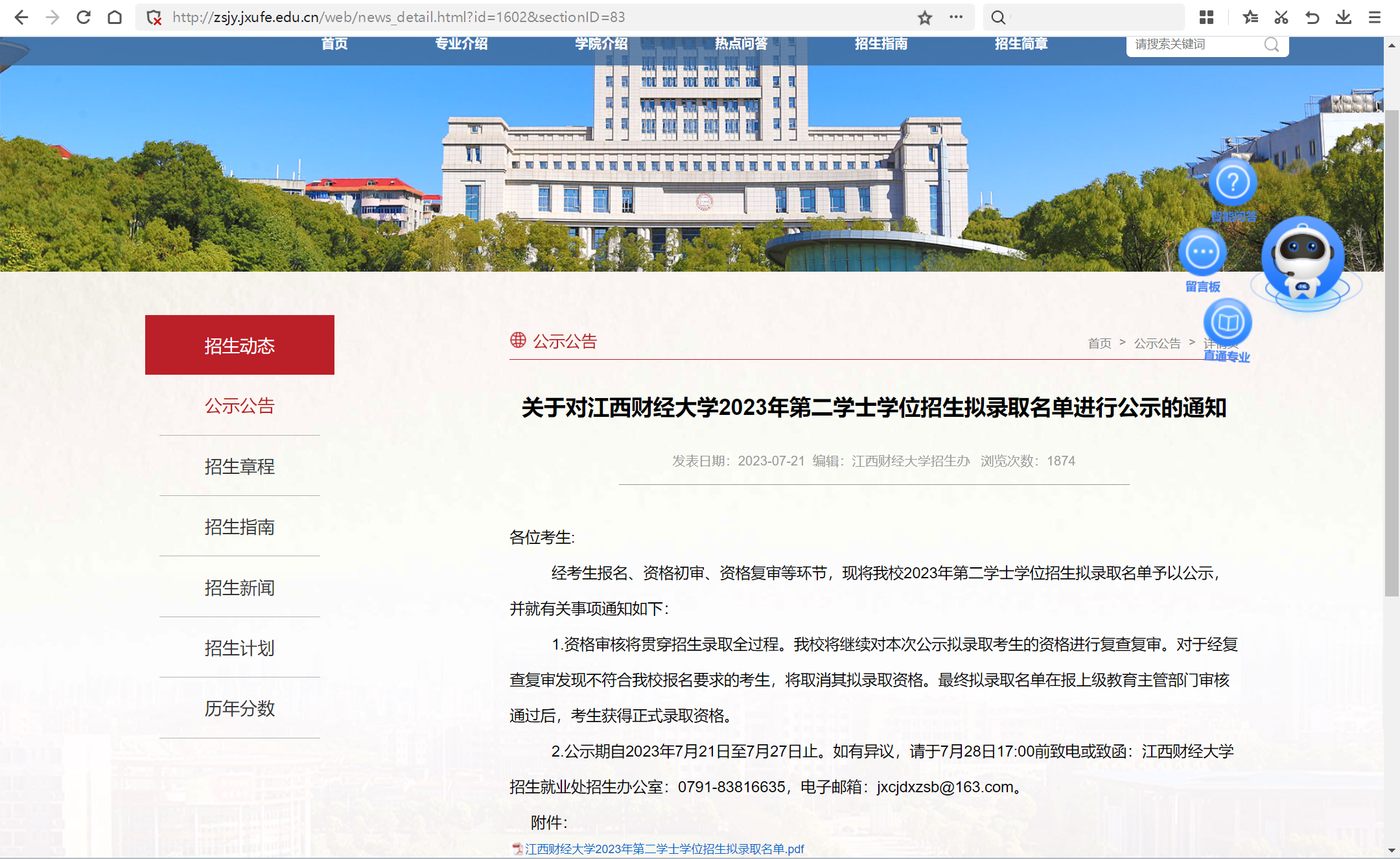Select 历年分数 in the sidebar
The height and width of the screenshot is (859, 1400).
point(239,709)
